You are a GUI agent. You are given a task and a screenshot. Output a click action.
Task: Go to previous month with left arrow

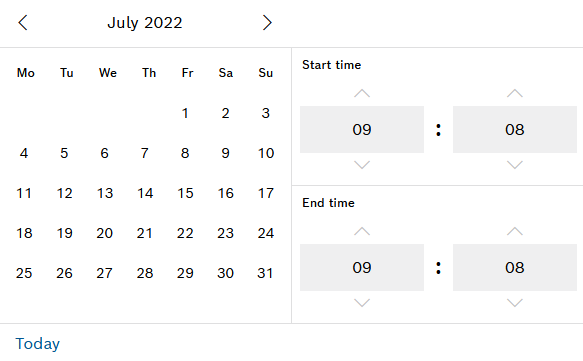pos(23,23)
